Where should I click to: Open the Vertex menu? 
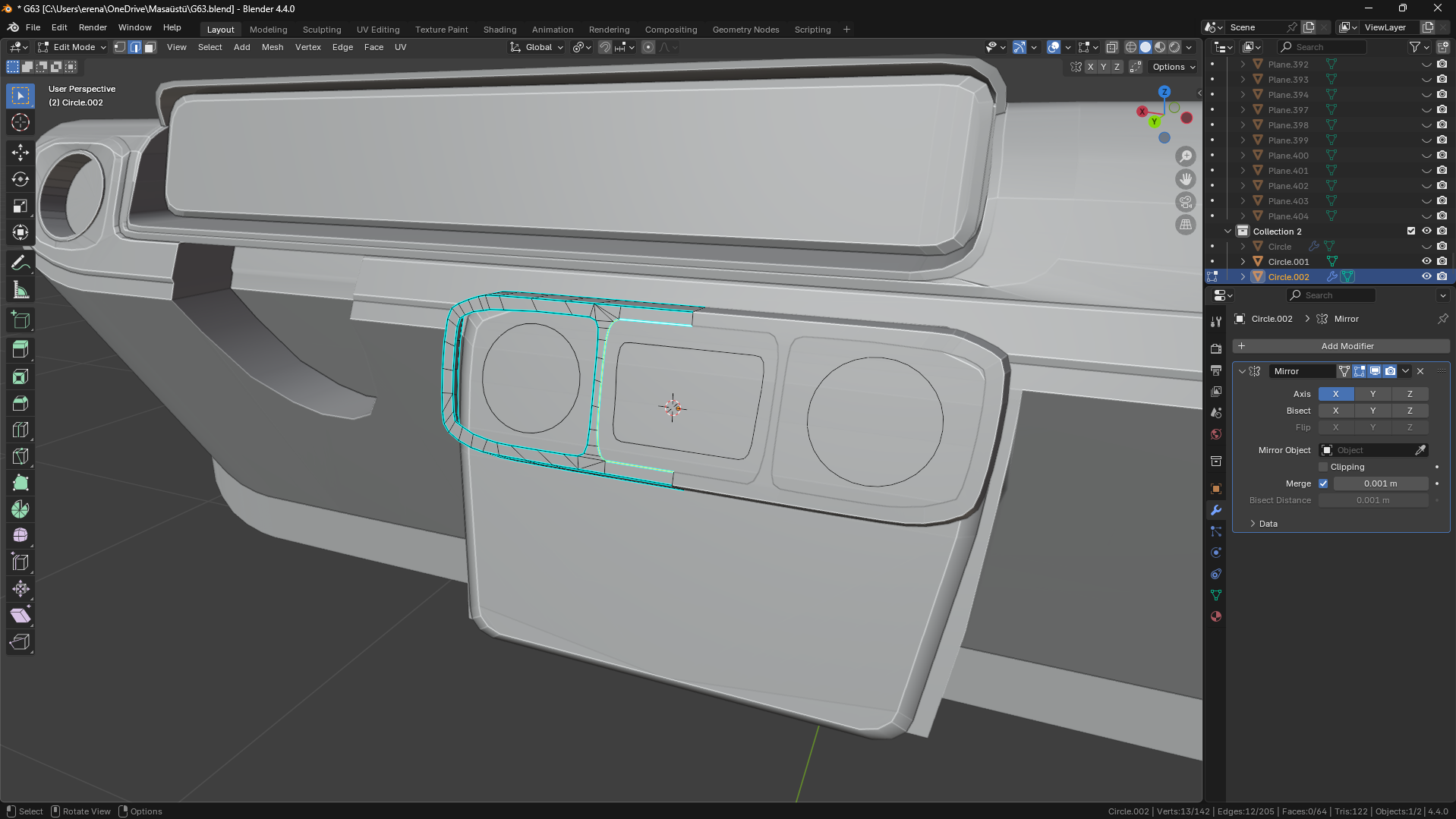tap(308, 47)
